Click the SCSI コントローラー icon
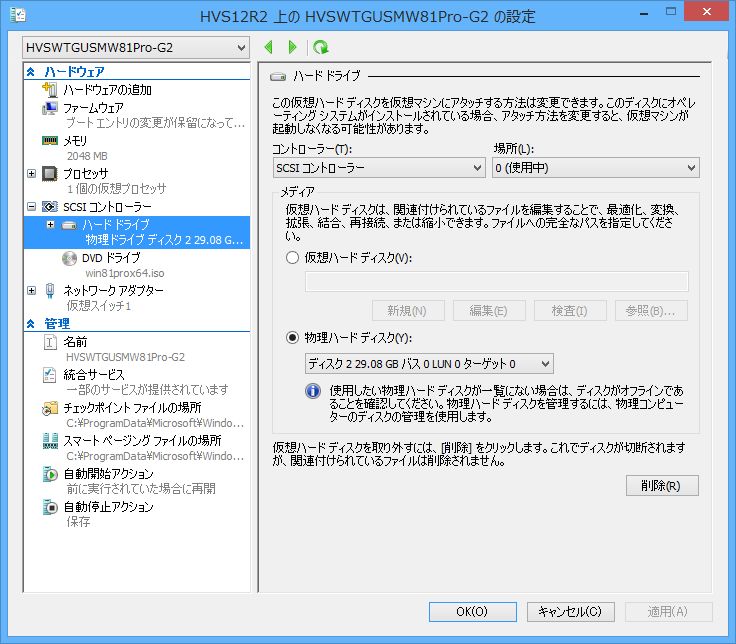 [50, 207]
